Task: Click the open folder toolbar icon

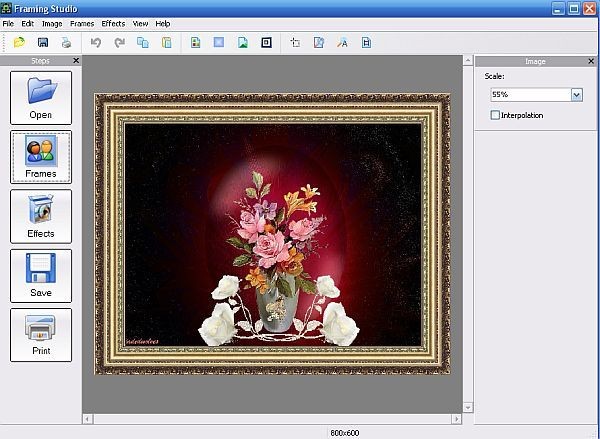Action: click(19, 42)
